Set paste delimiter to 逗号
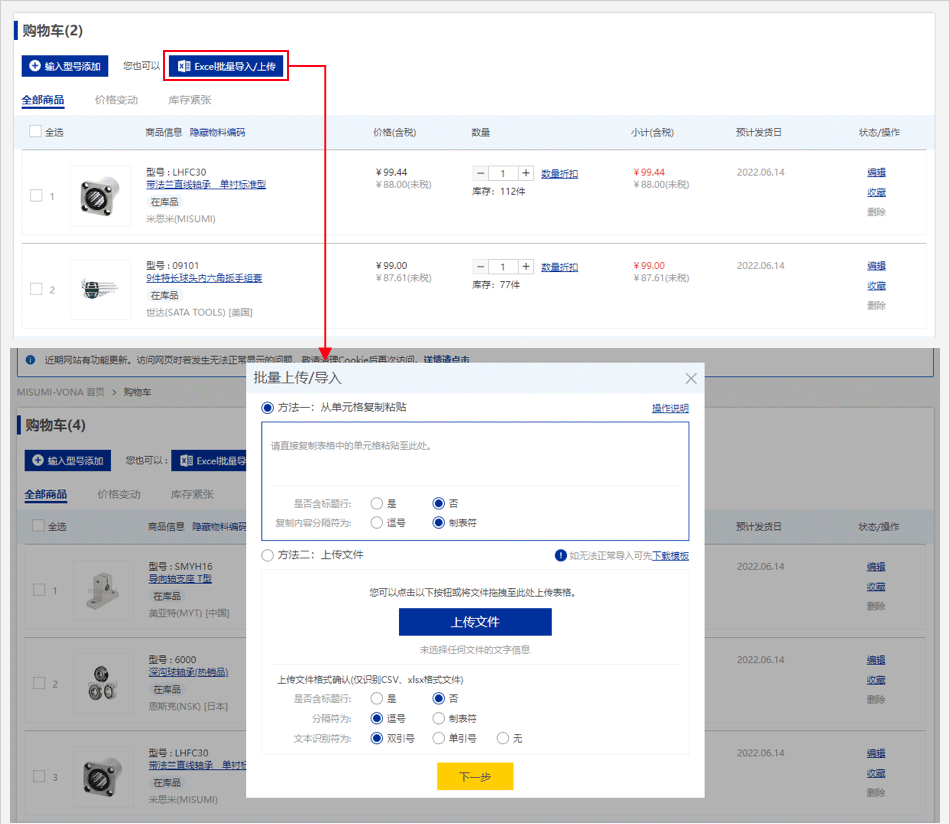Image resolution: width=950 pixels, height=824 pixels. click(x=377, y=522)
